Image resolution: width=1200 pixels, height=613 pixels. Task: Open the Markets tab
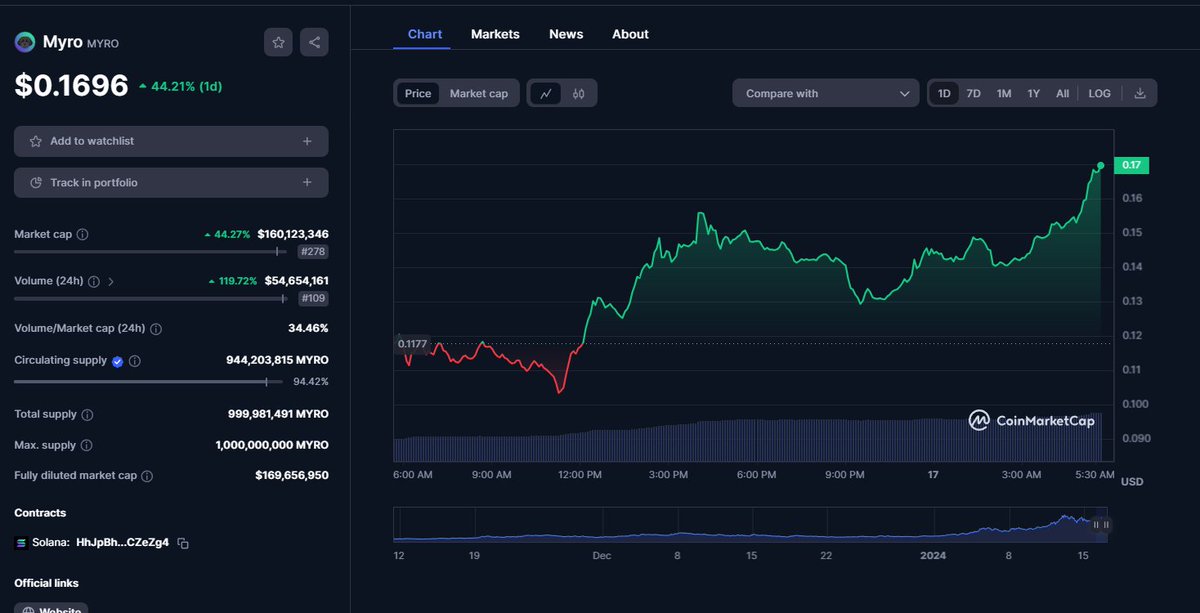pyautogui.click(x=495, y=34)
